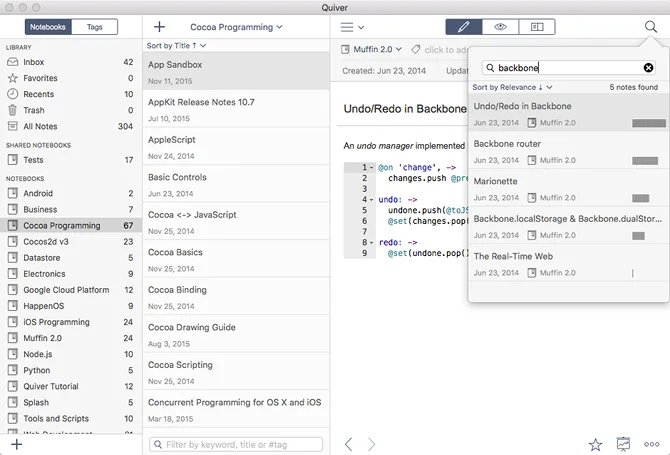Switch to edit mode with pencil toggle

click(x=463, y=27)
